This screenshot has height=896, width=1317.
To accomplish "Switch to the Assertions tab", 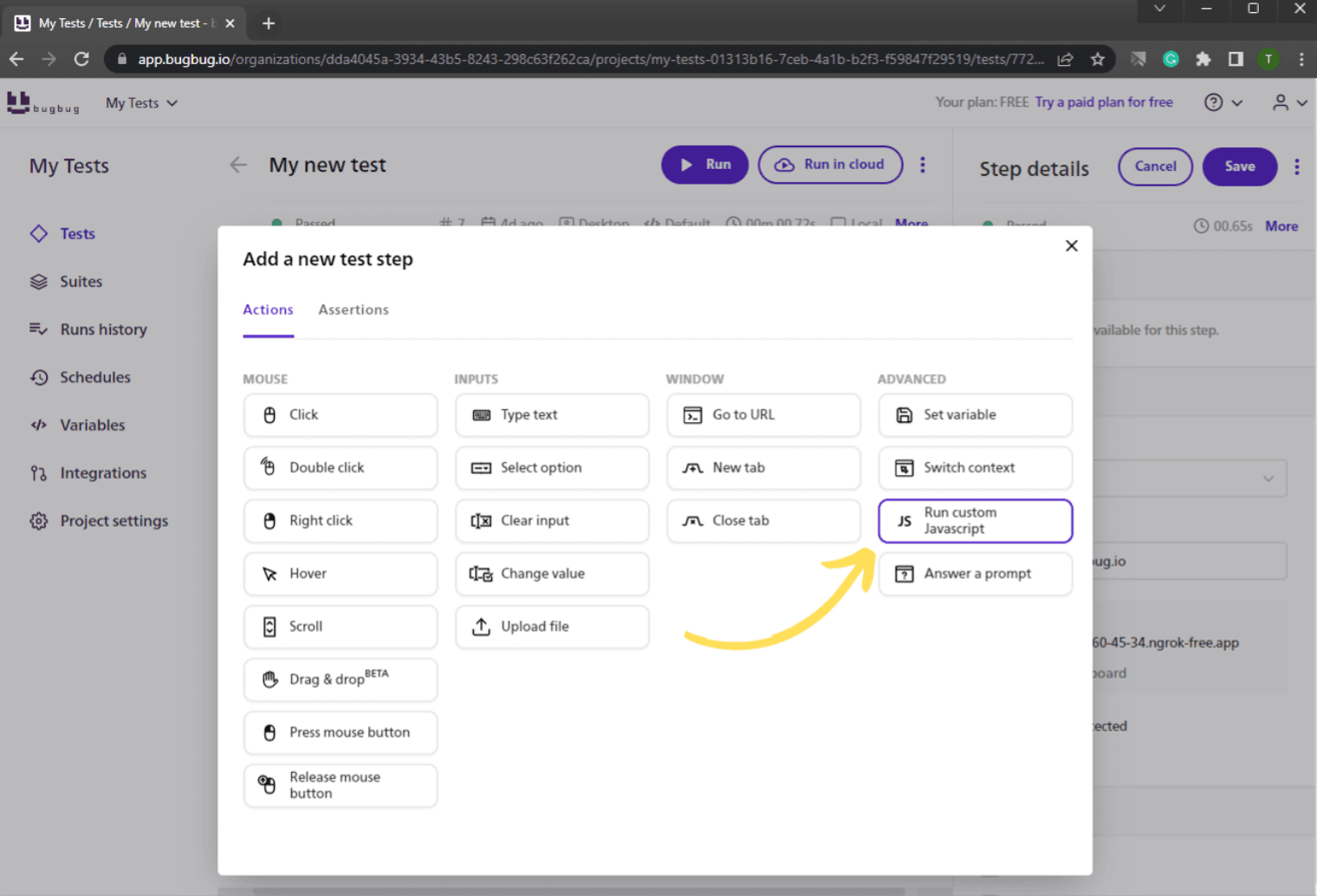I will pyautogui.click(x=354, y=310).
